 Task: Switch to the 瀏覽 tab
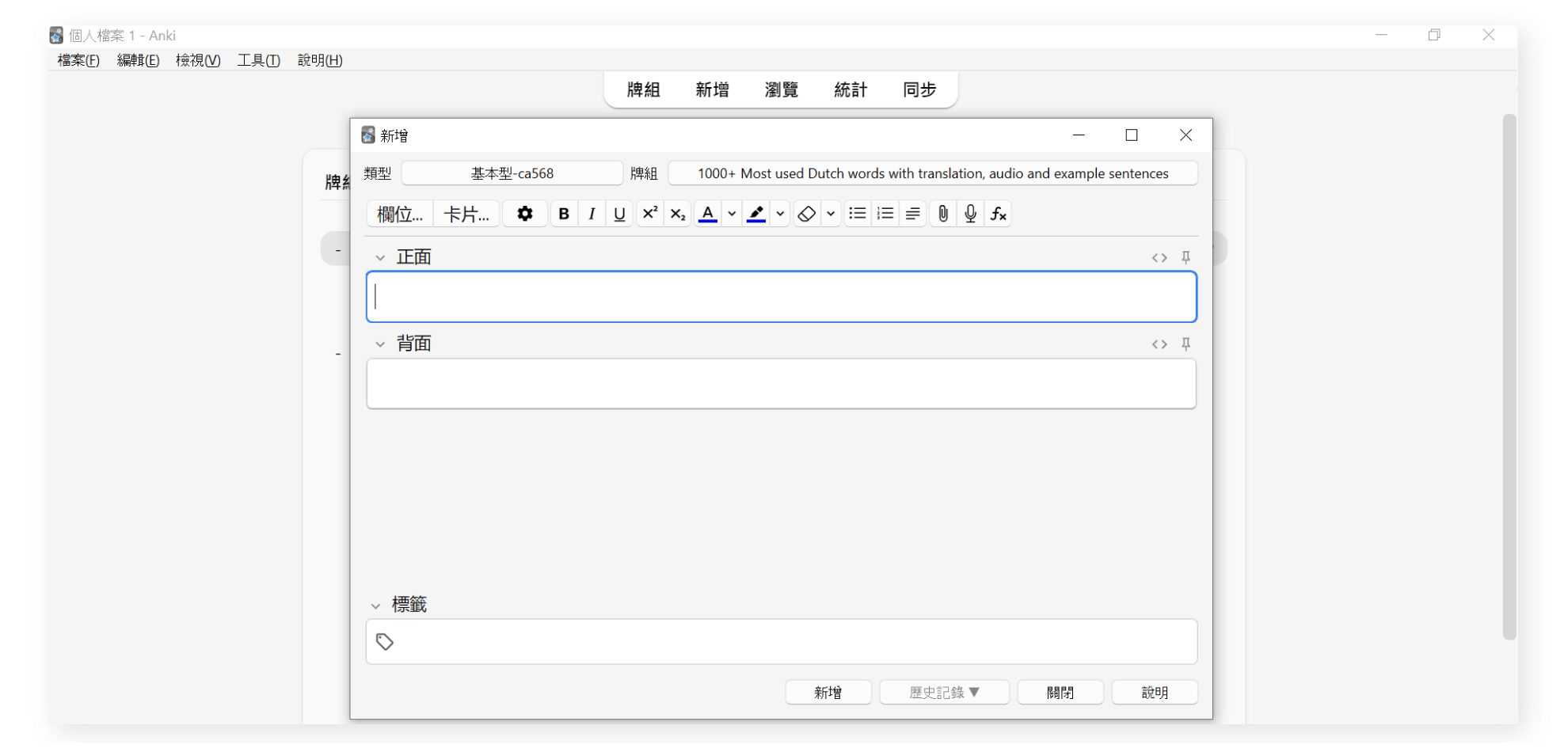pyautogui.click(x=781, y=90)
